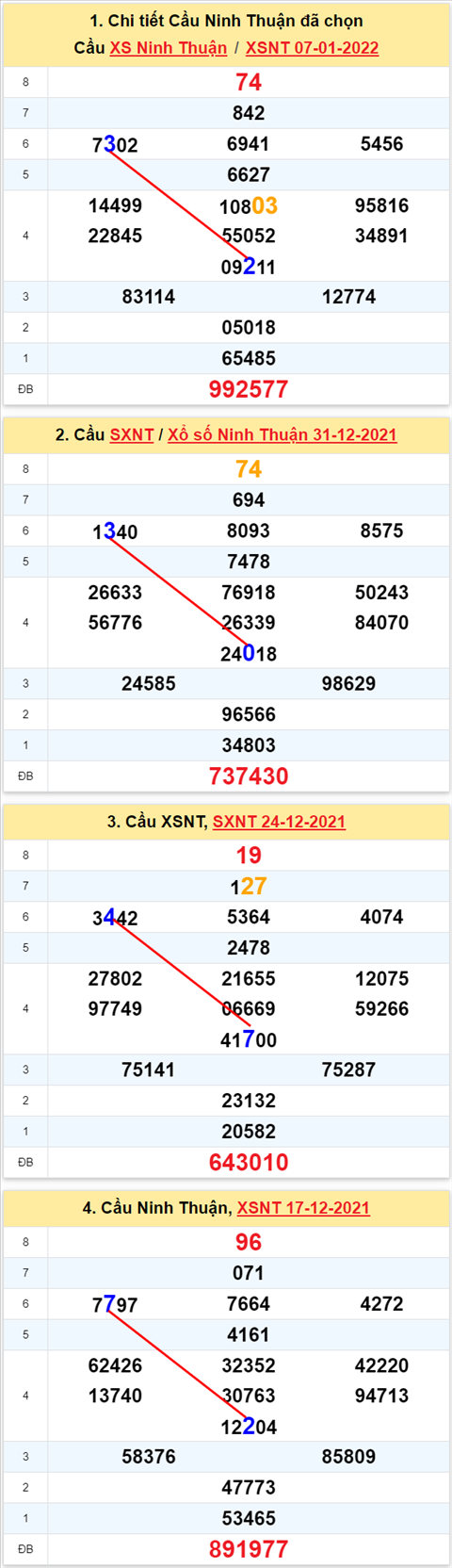Screen dimensions: 452x1568
Task: Click number 75141 in third table
Action: (x=149, y=1070)
